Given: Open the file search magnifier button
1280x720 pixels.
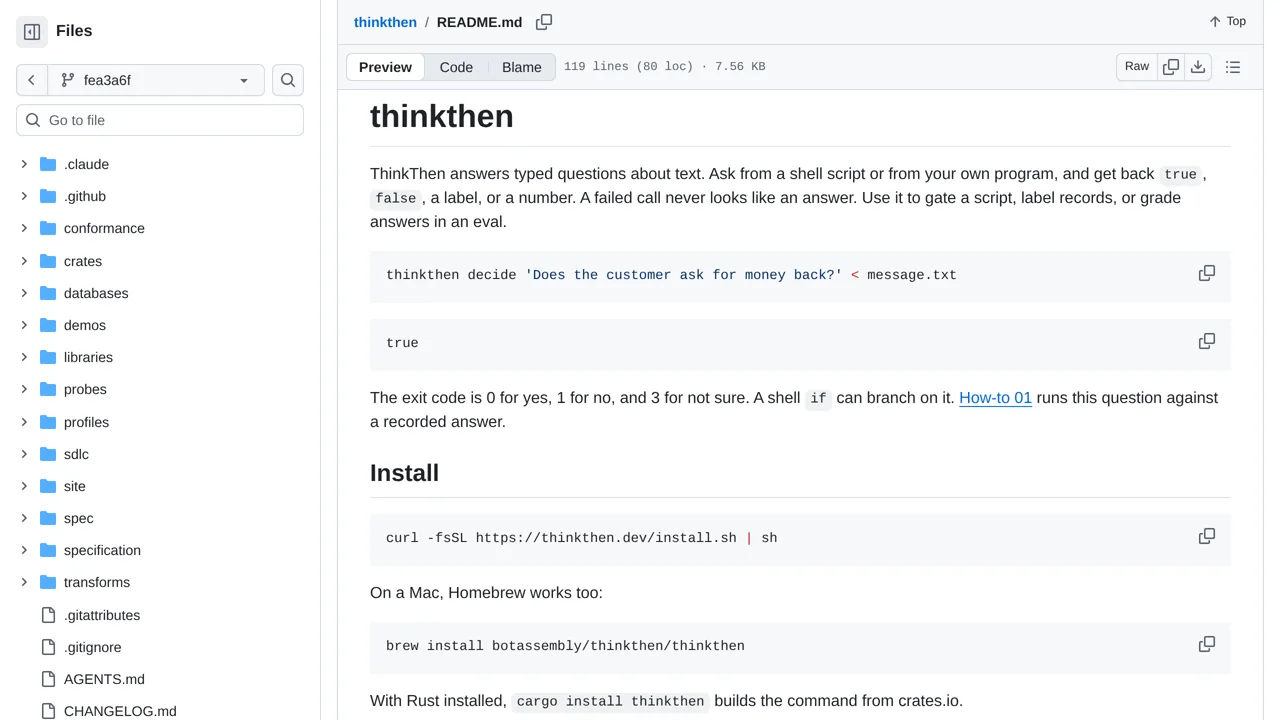Looking at the screenshot, I should point(288,80).
